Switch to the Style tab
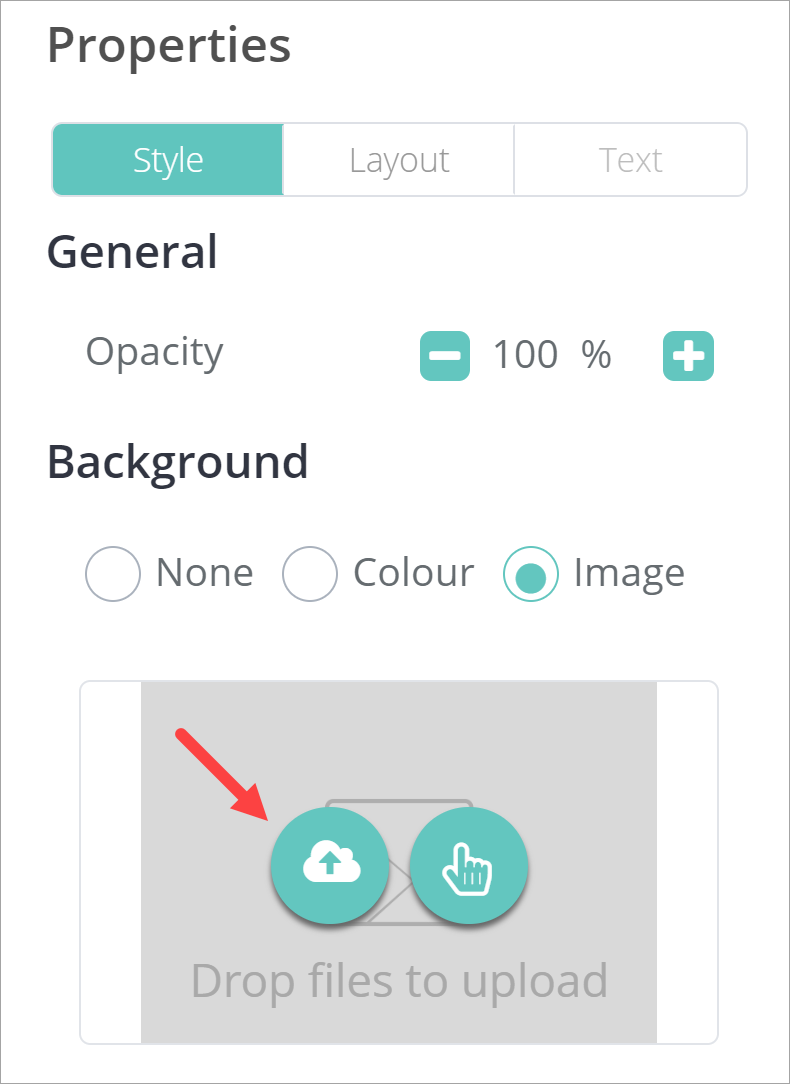 coord(168,160)
